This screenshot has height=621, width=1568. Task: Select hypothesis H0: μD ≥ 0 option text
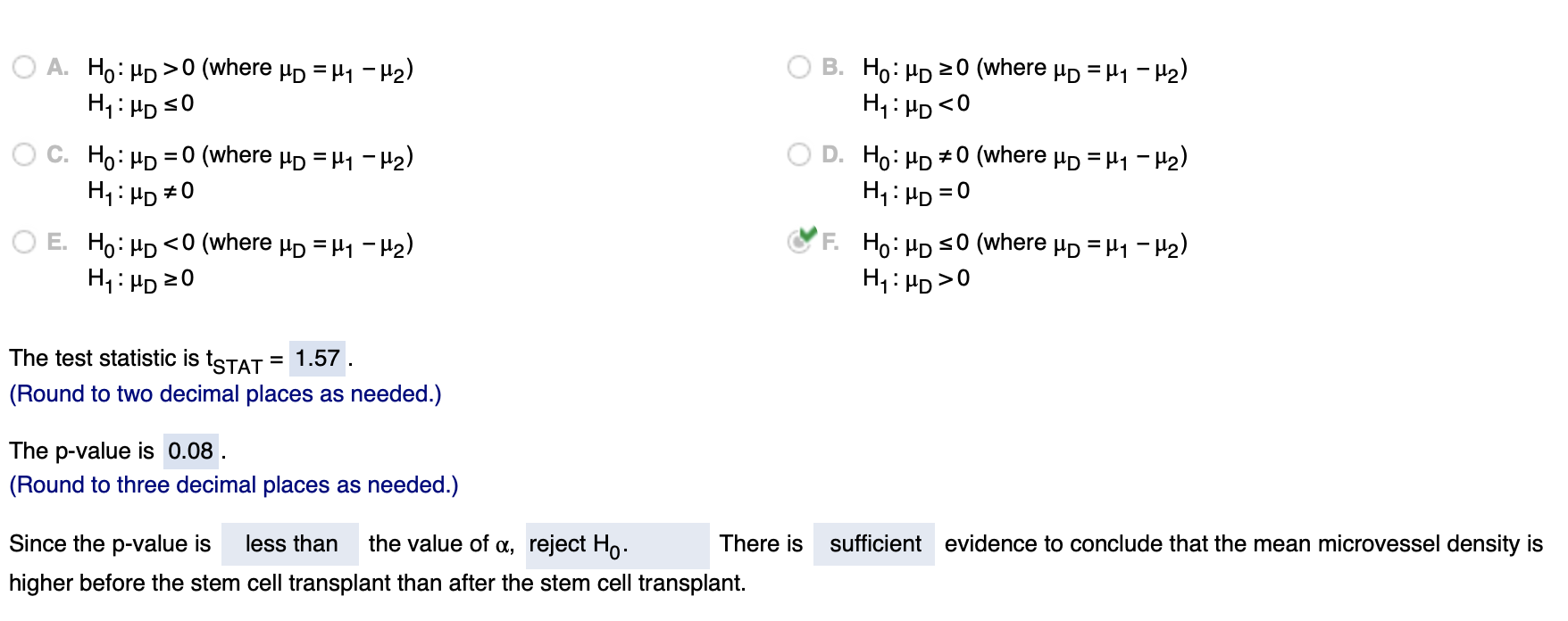pos(1022,68)
